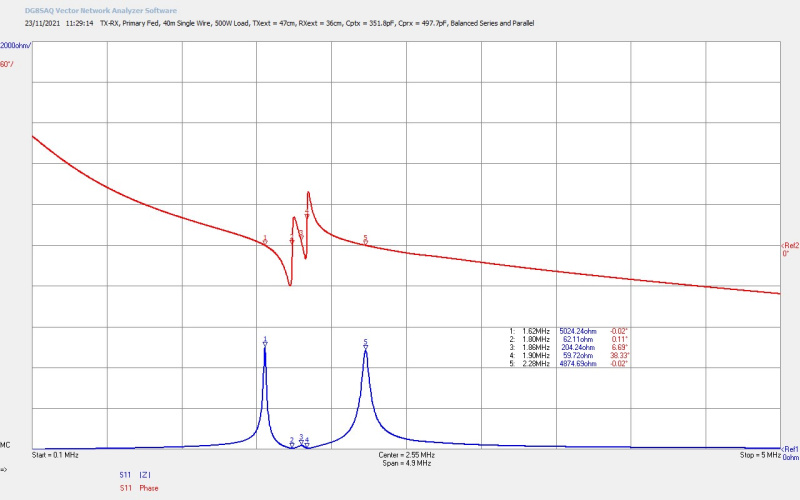Click marker 2 on the blue trace
Viewport: 800px width, 500px height.
click(292, 441)
